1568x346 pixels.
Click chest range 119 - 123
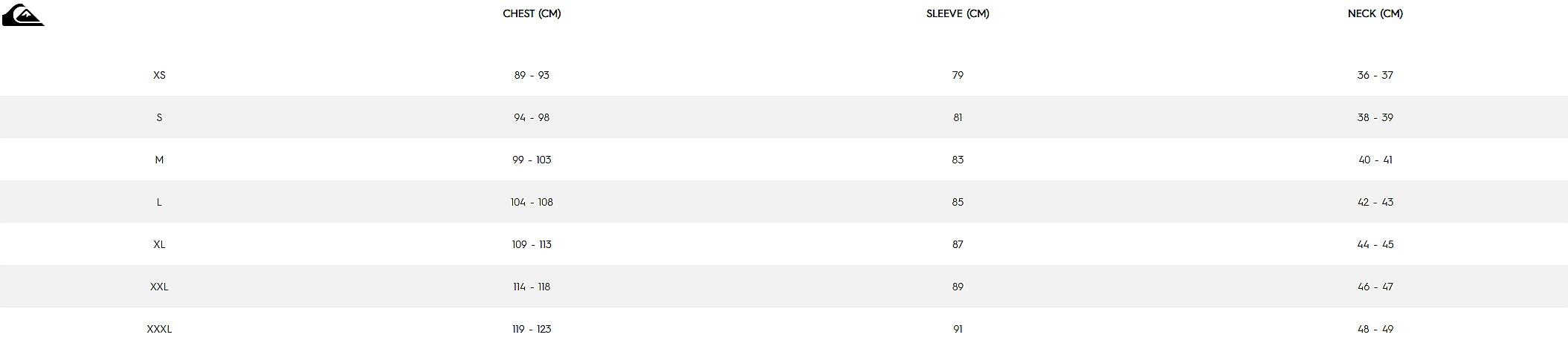point(532,329)
